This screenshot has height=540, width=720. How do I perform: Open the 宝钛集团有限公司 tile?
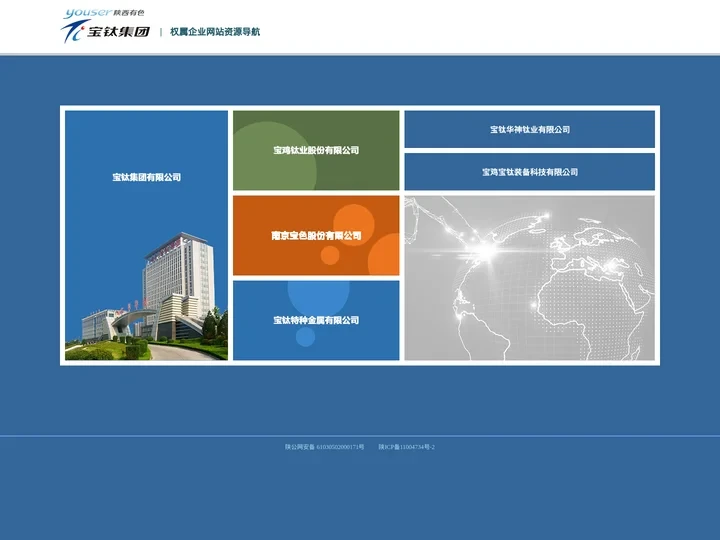pyautogui.click(x=146, y=235)
